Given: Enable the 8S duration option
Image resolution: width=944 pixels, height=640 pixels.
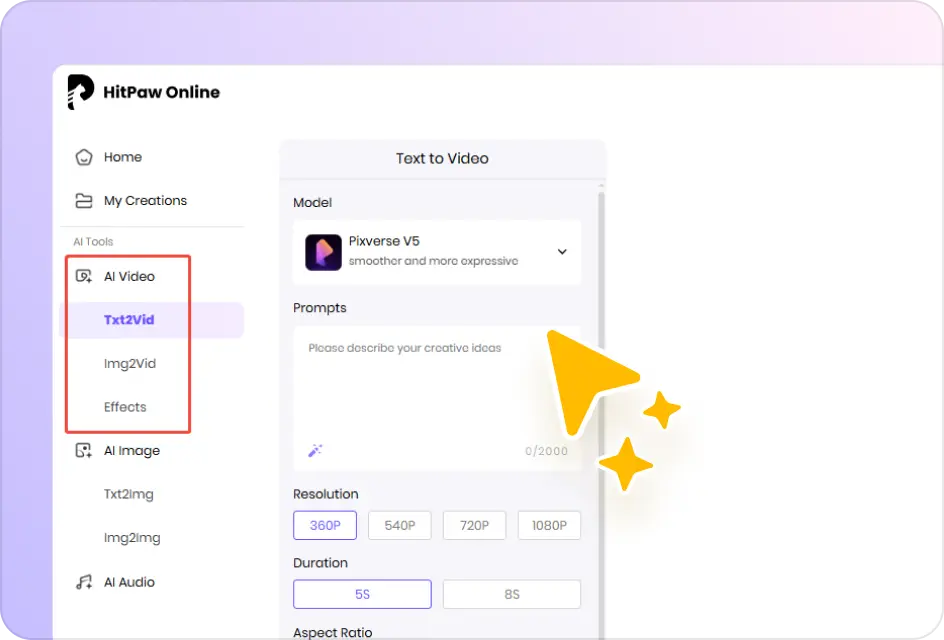Looking at the screenshot, I should (511, 593).
